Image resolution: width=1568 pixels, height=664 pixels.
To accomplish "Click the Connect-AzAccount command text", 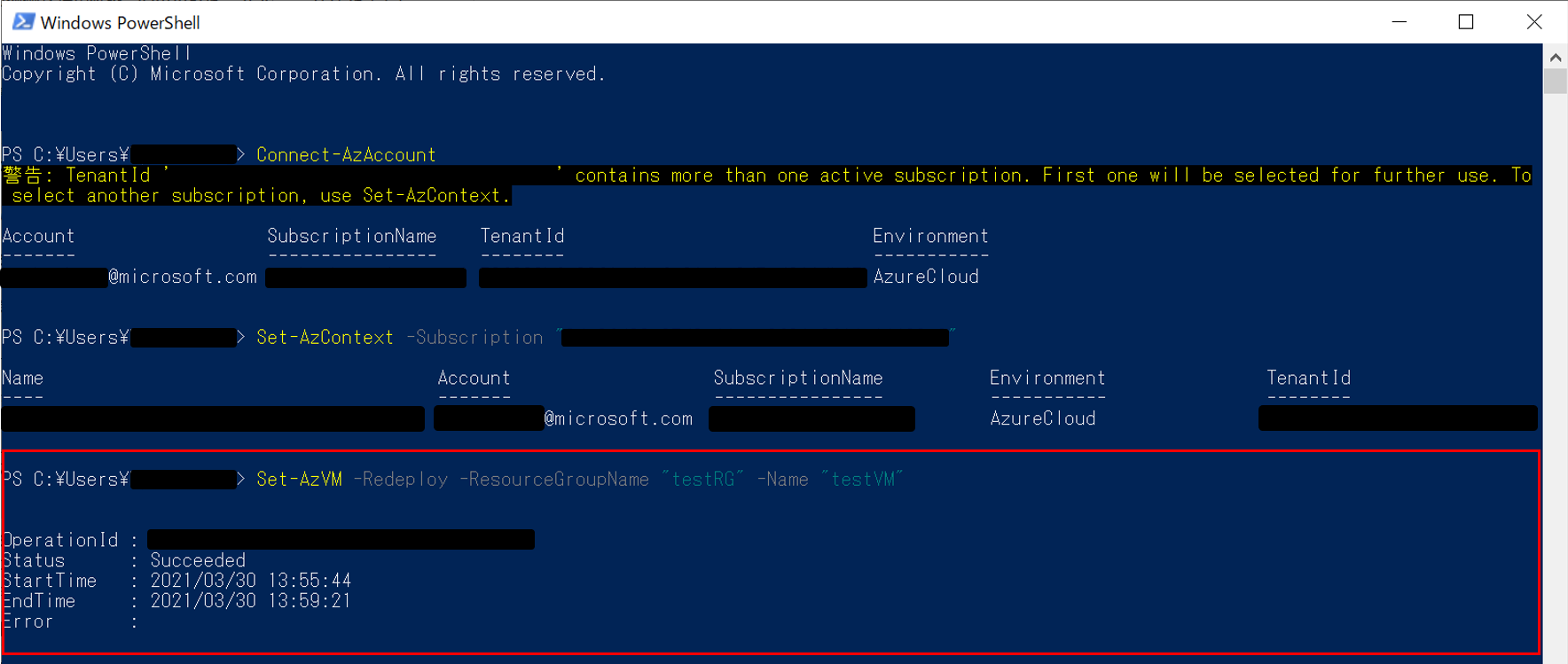I will pos(346,155).
